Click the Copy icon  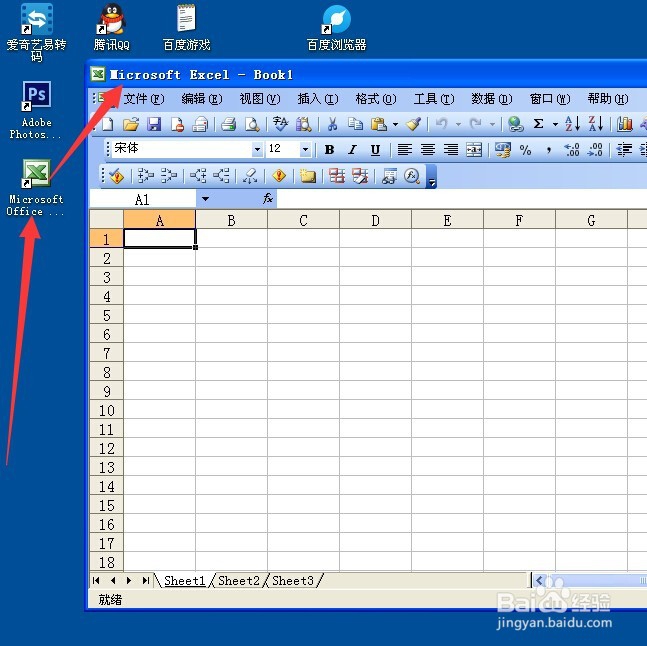click(355, 124)
